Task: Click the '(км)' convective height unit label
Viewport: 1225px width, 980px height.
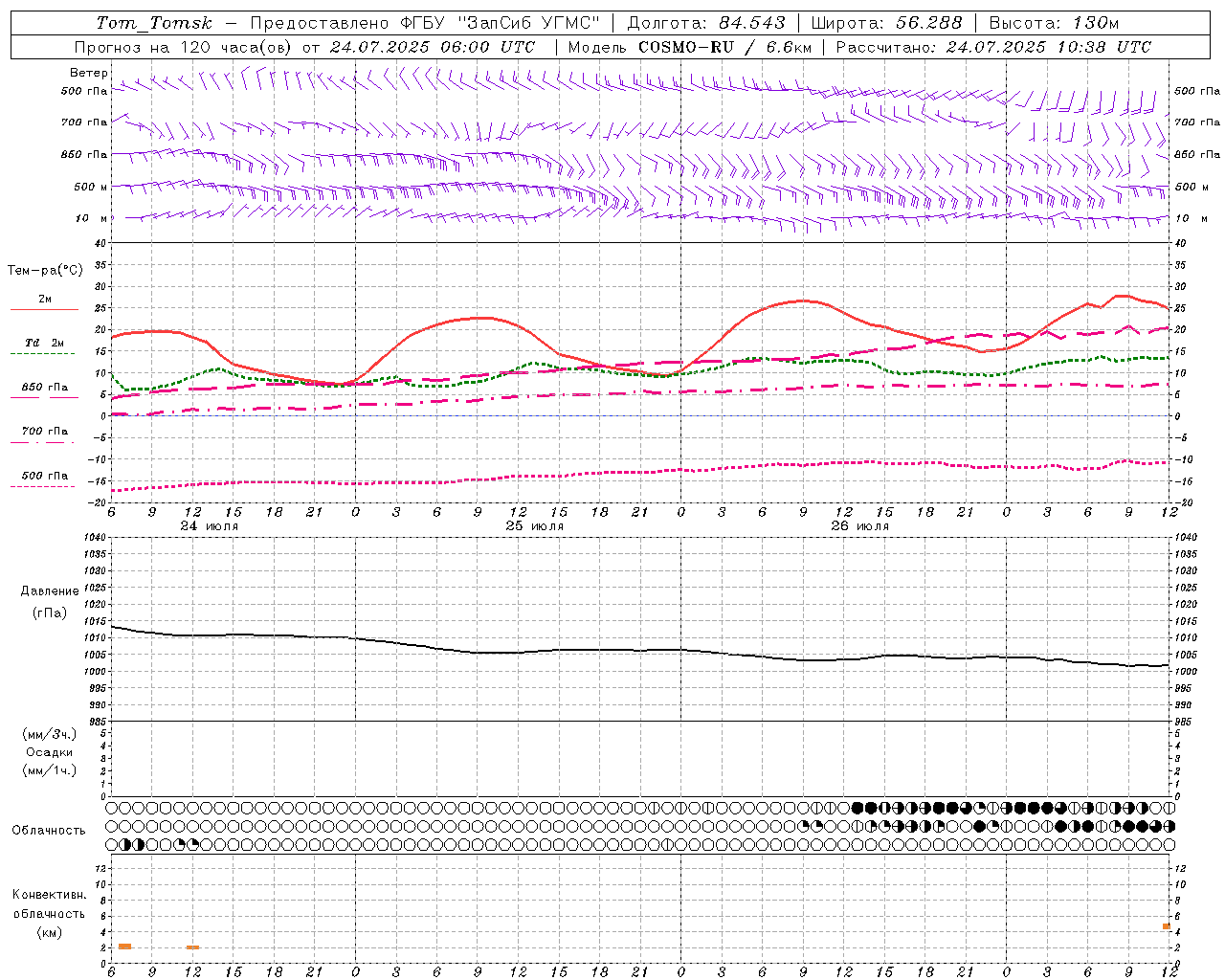Action: pos(50,932)
